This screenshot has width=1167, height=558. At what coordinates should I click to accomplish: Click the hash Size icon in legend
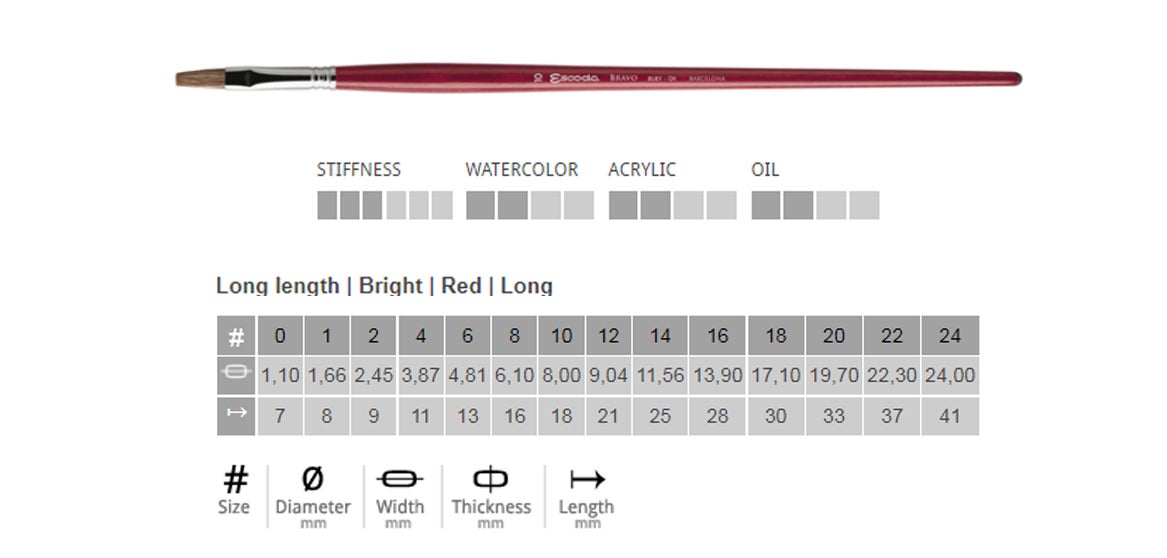[x=234, y=481]
